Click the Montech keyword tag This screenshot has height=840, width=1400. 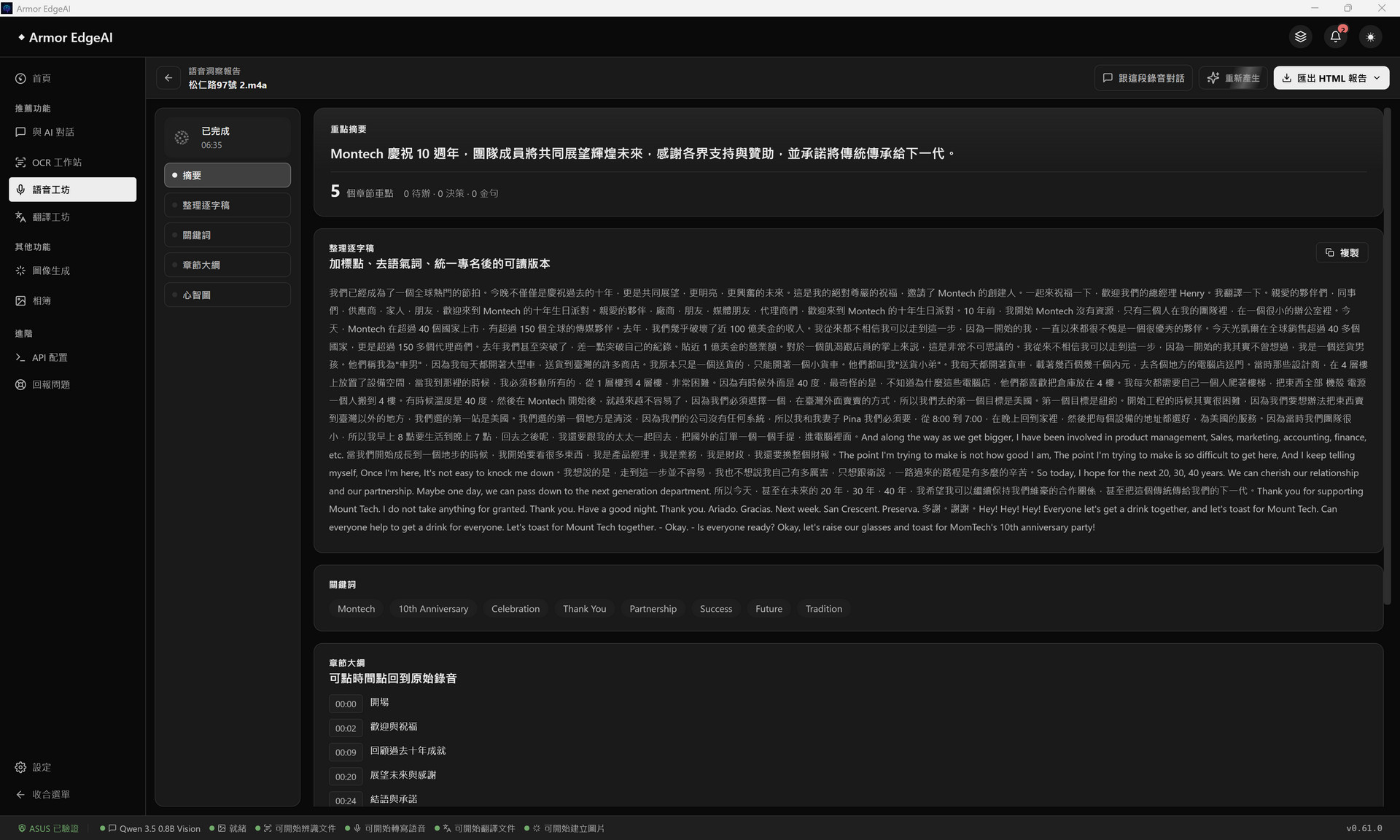356,609
